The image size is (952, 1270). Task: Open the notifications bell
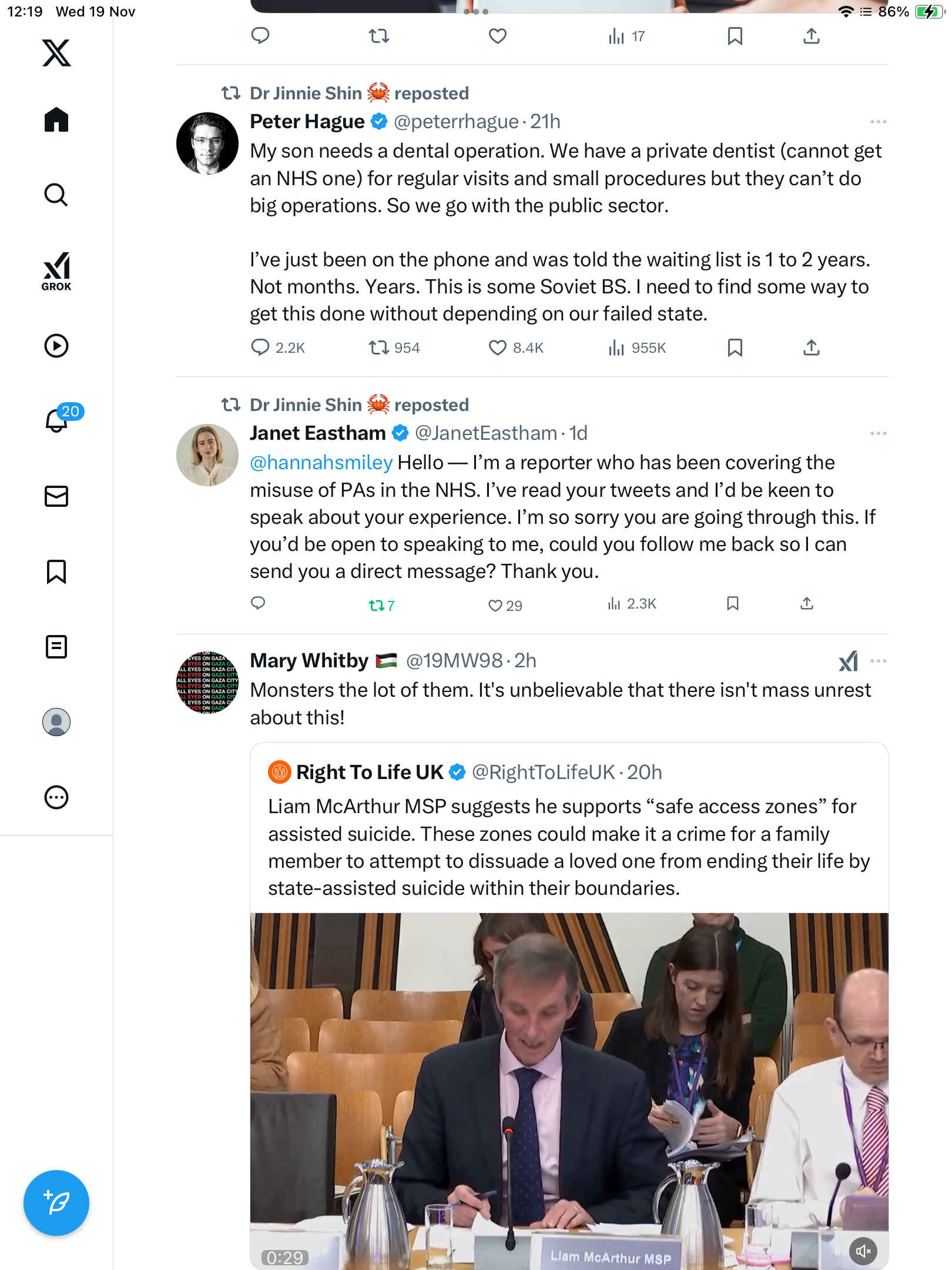tap(57, 420)
